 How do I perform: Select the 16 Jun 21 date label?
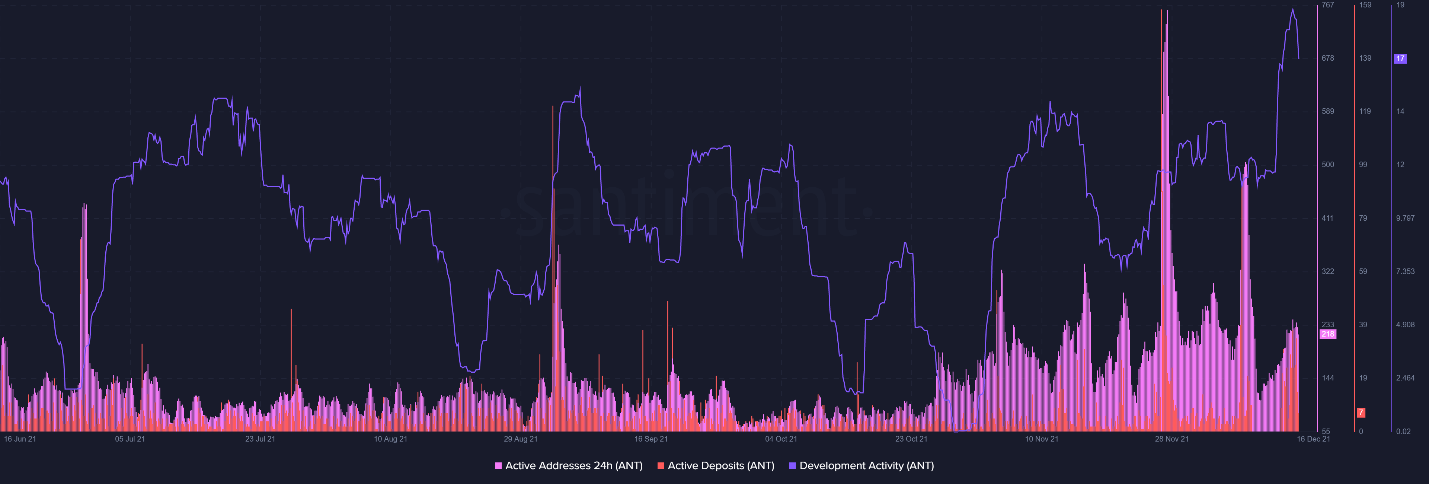tap(20, 438)
